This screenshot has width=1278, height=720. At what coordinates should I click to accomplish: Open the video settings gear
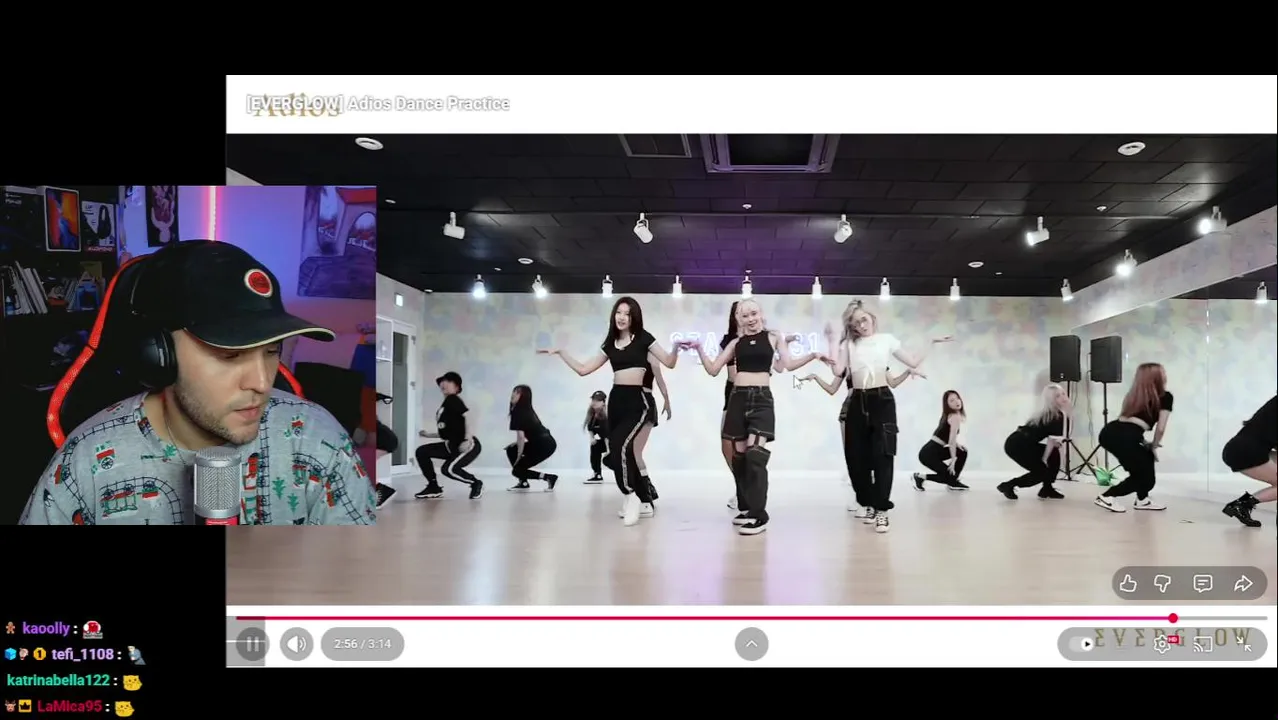coord(1162,644)
